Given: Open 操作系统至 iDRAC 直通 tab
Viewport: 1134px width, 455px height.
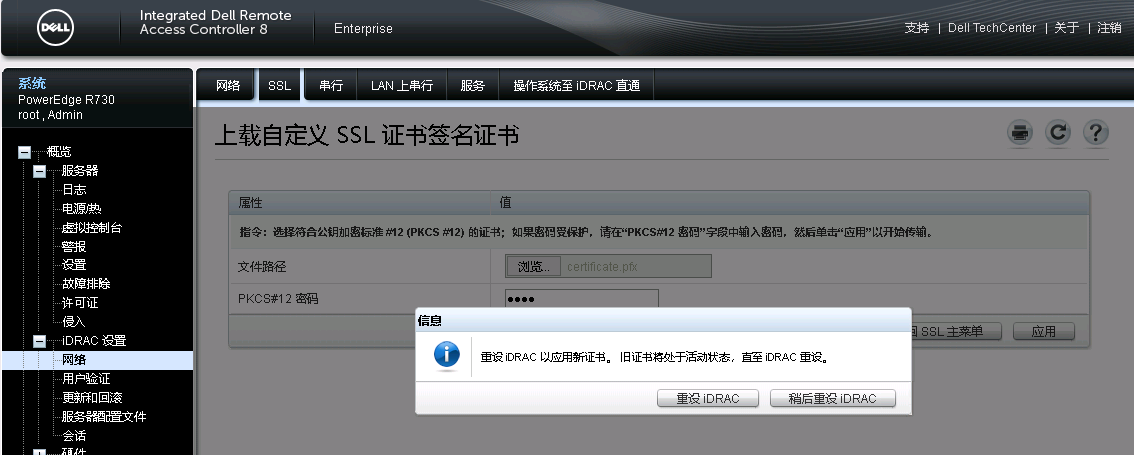Looking at the screenshot, I should point(576,85).
